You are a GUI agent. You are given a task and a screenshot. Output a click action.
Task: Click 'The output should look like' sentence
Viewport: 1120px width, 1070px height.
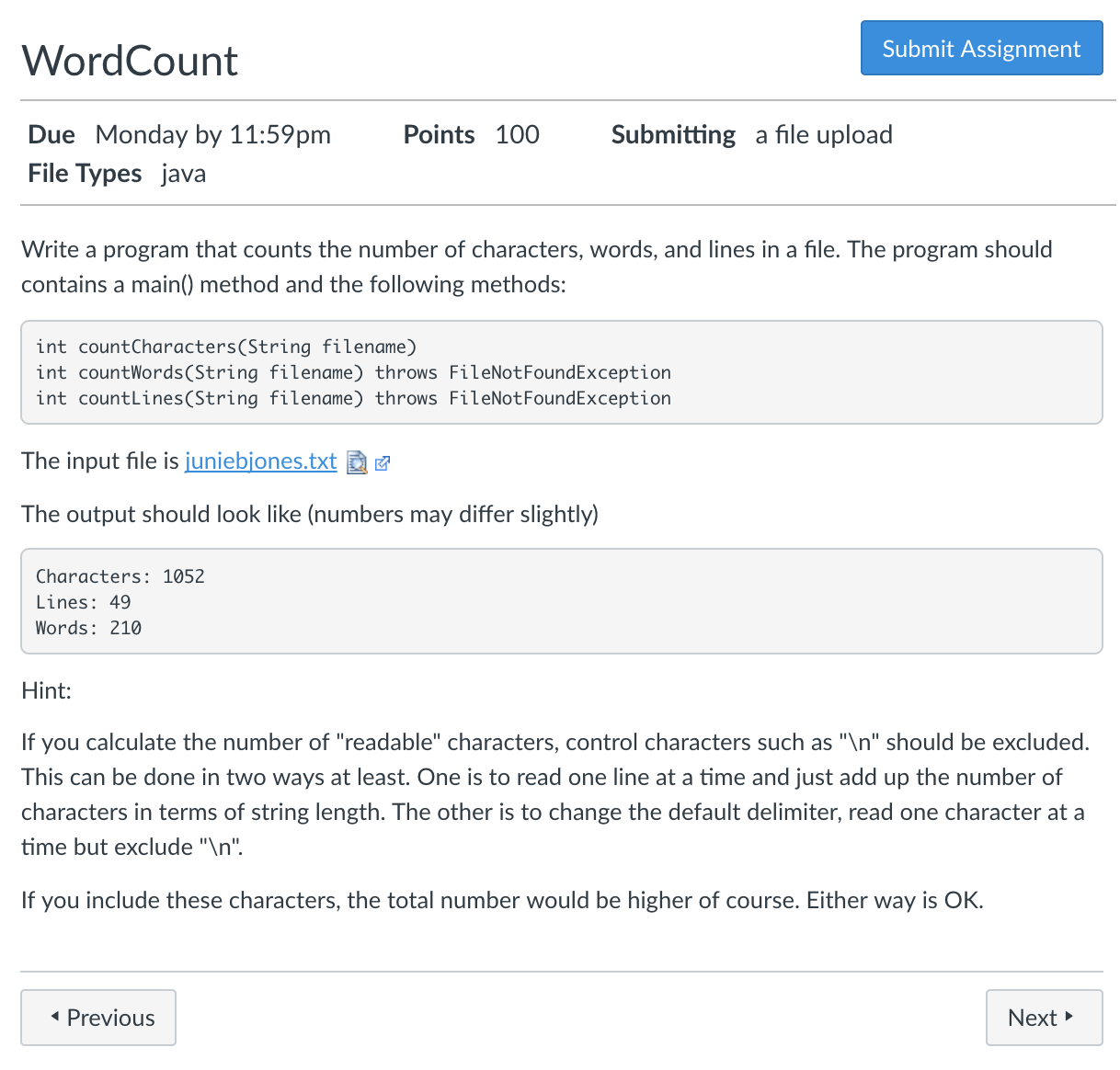310,514
